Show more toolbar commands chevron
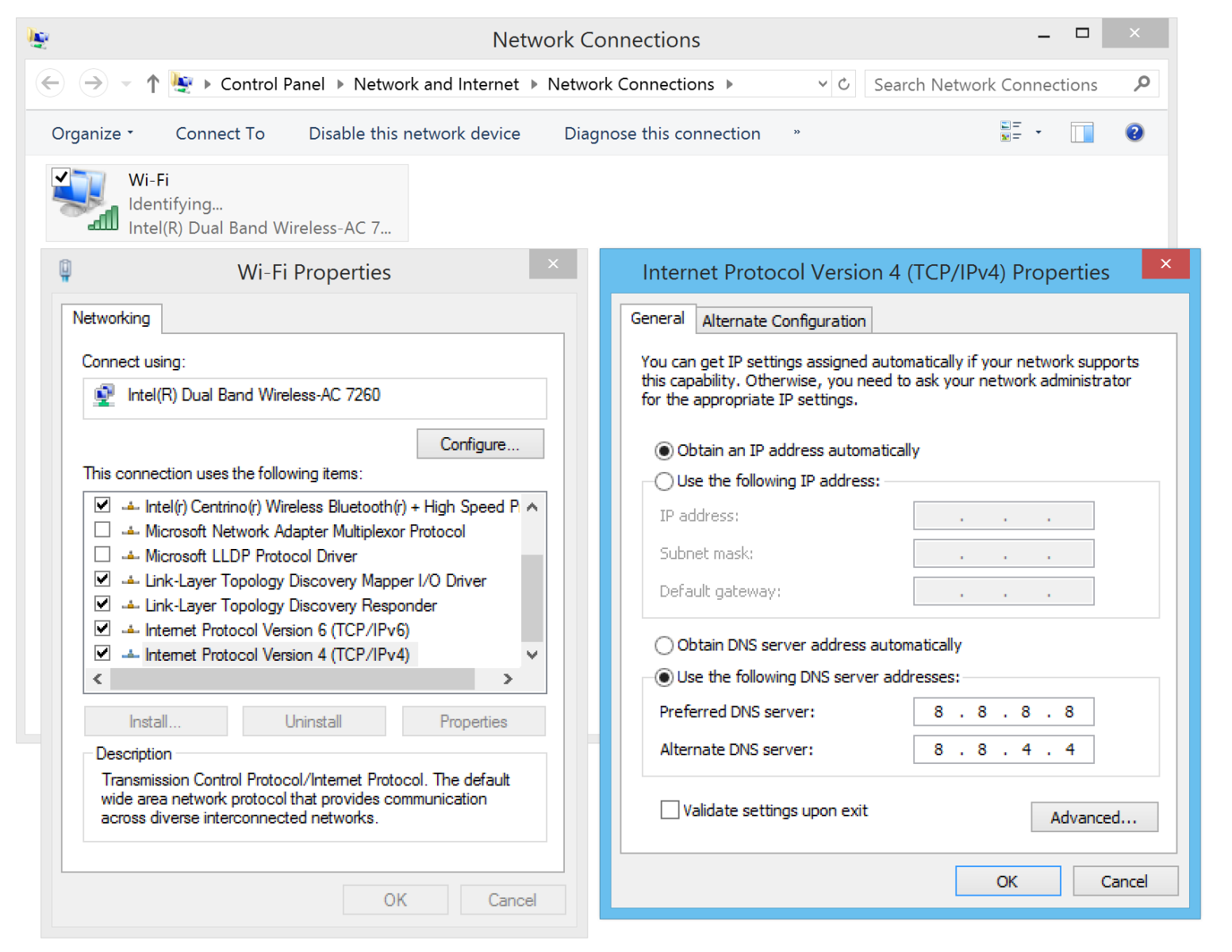Viewport: 1232px width, 952px height. [796, 132]
